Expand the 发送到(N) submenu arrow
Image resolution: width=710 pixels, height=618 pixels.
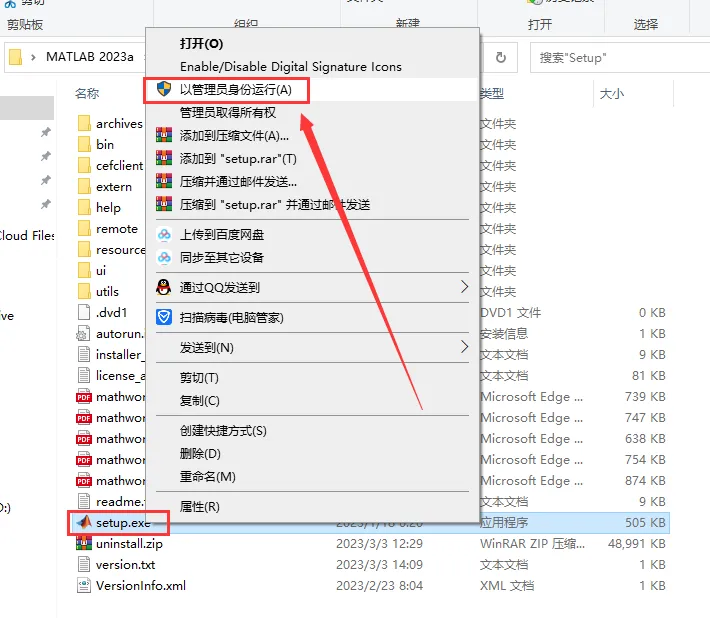(x=464, y=347)
